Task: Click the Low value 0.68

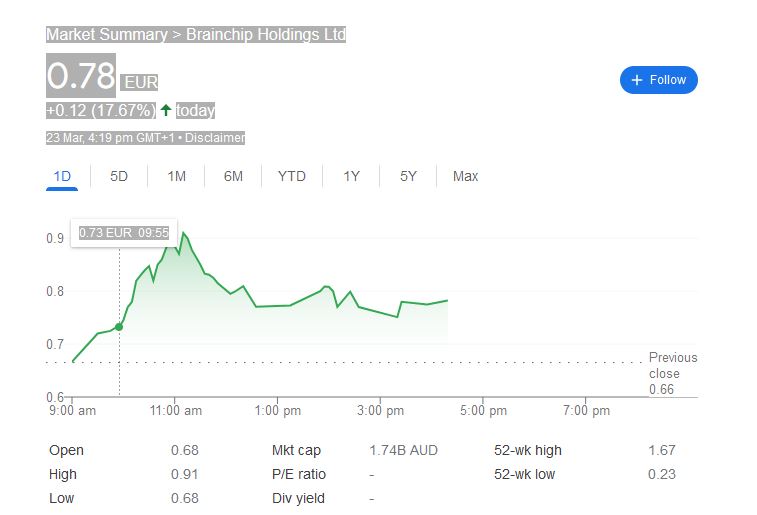Action: click(184, 499)
